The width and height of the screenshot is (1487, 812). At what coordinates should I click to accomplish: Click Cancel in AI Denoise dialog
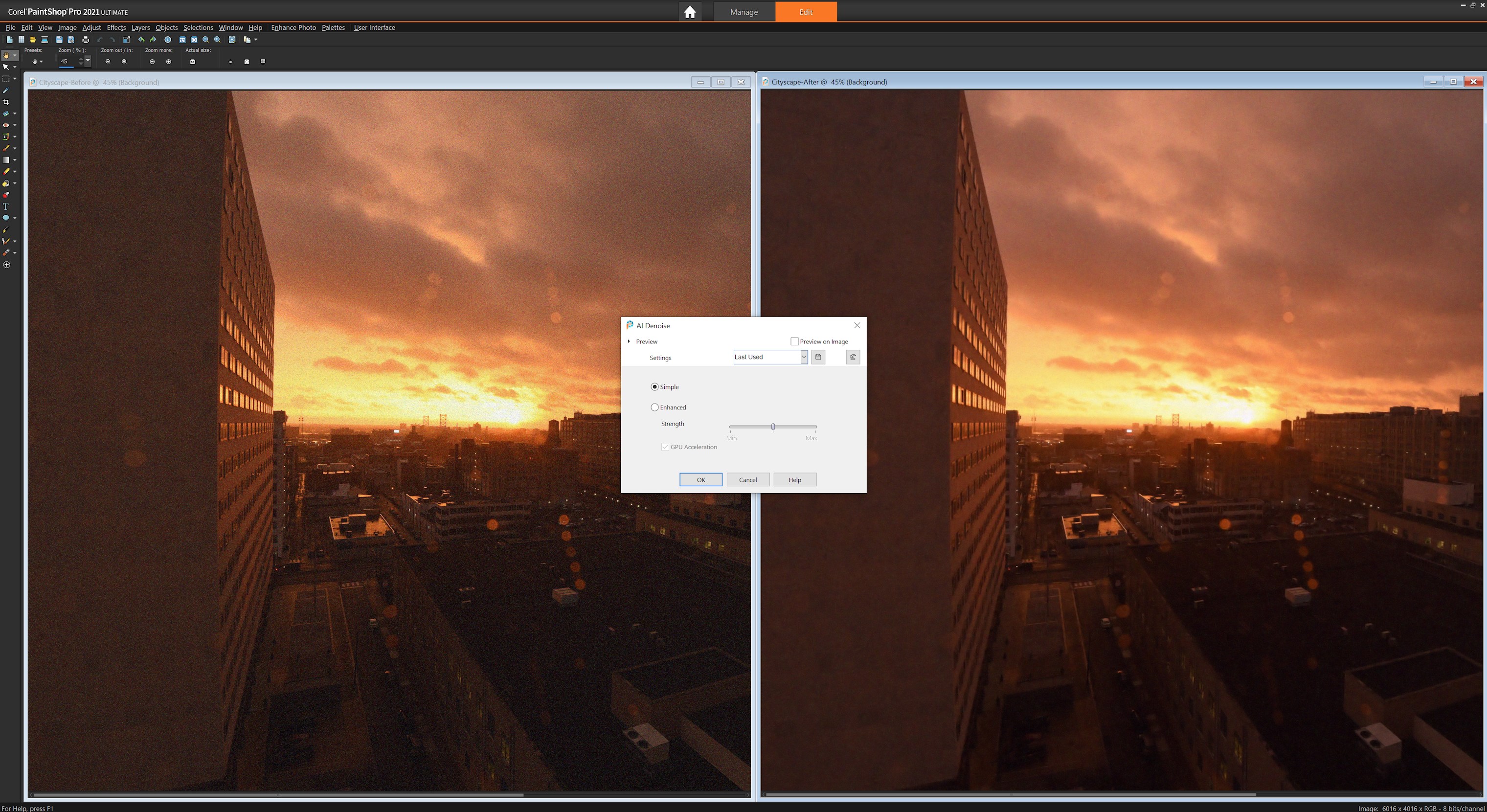tap(747, 479)
